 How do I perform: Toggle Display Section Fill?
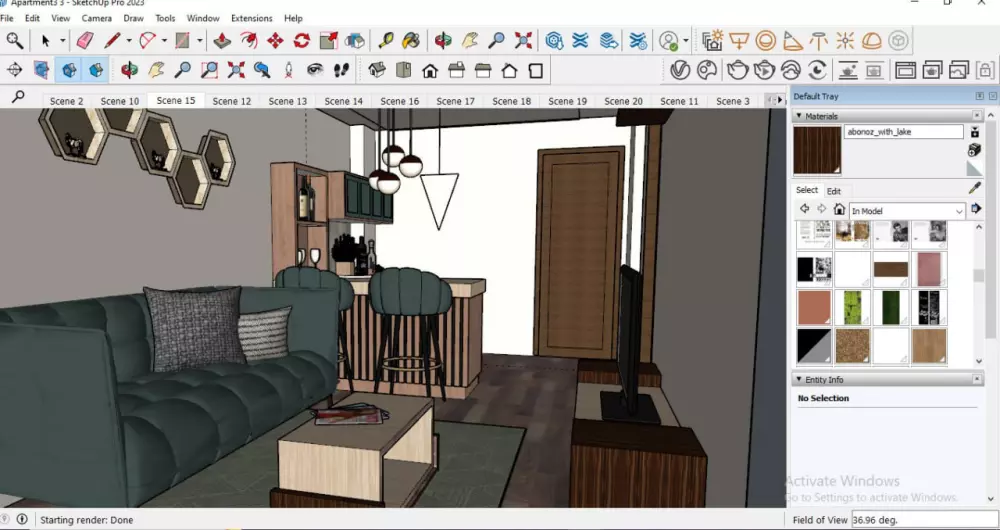(96, 70)
